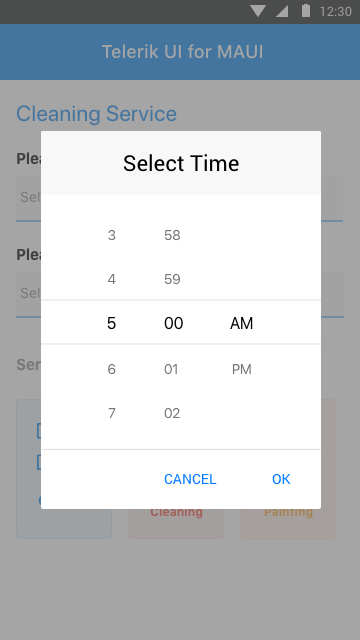Select AM in the period spinner
The height and width of the screenshot is (640, 360).
[242, 323]
